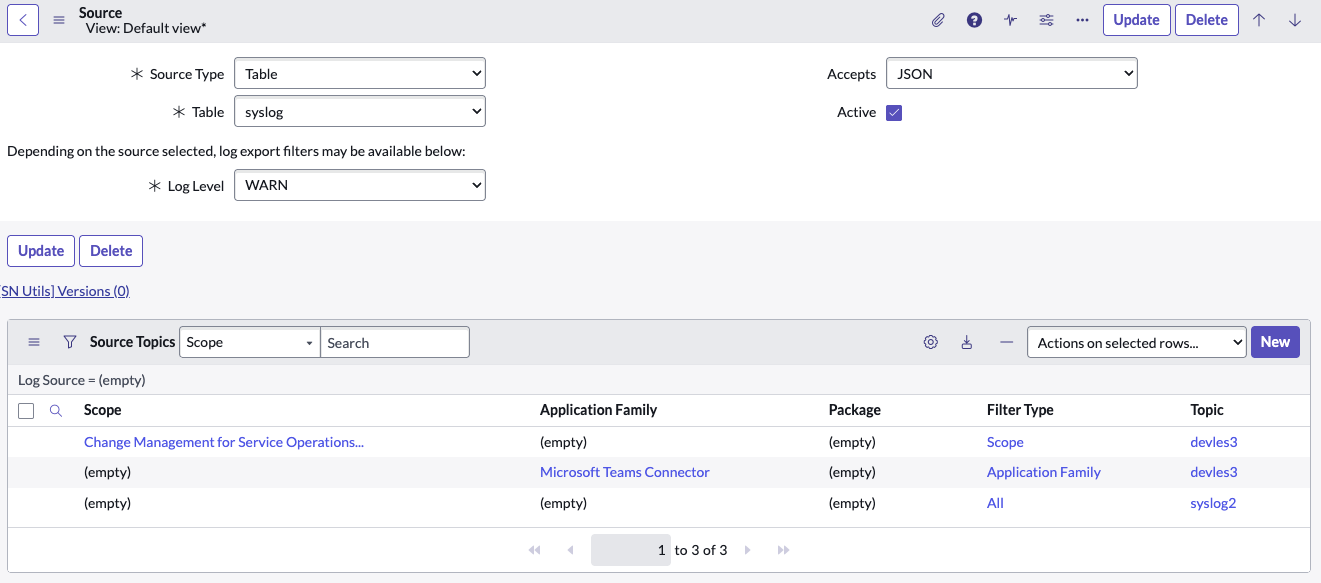Open the Source form context menu icon
1321x583 pixels.
click(59, 20)
